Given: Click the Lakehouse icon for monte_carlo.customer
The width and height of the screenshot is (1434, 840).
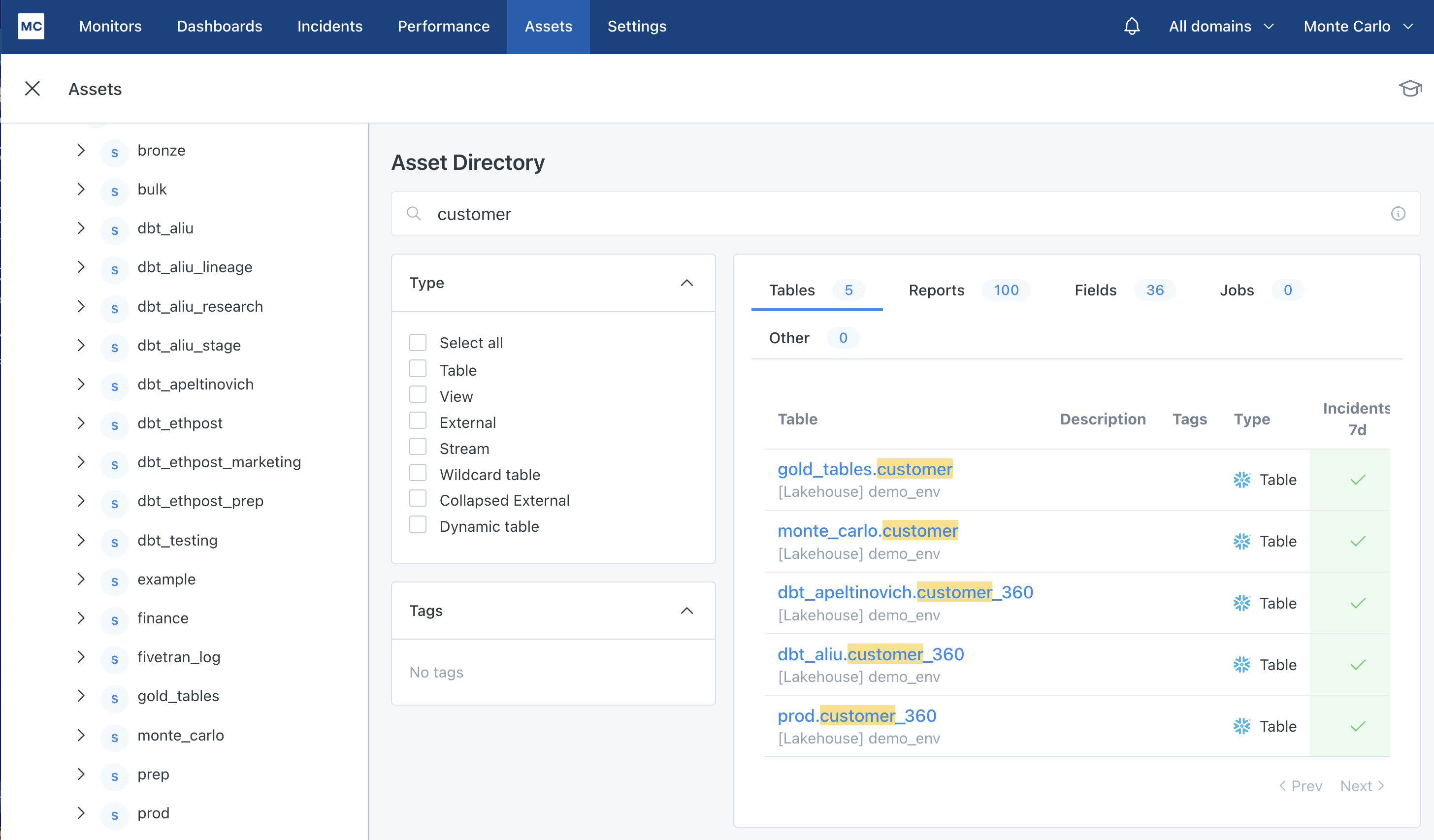Looking at the screenshot, I should pyautogui.click(x=1242, y=541).
